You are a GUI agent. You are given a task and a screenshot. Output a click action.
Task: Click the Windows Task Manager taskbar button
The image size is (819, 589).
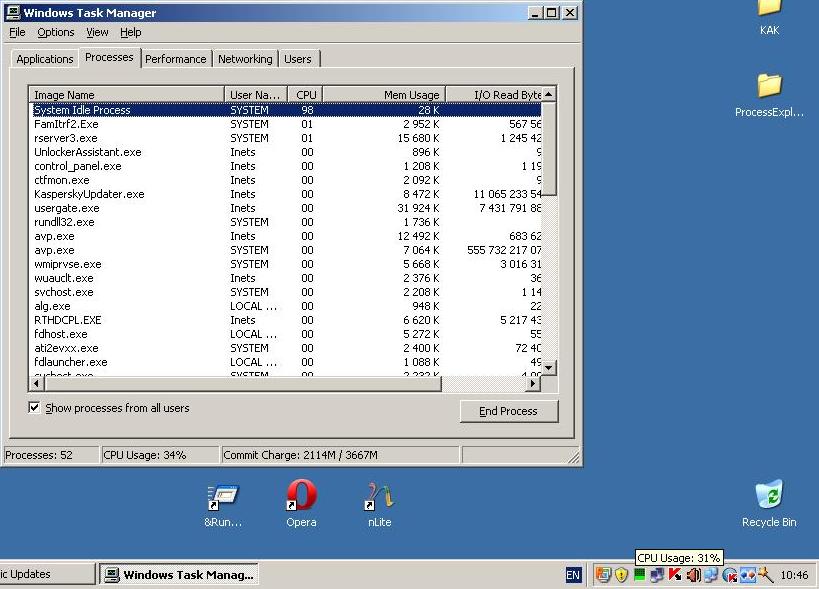pyautogui.click(x=179, y=574)
